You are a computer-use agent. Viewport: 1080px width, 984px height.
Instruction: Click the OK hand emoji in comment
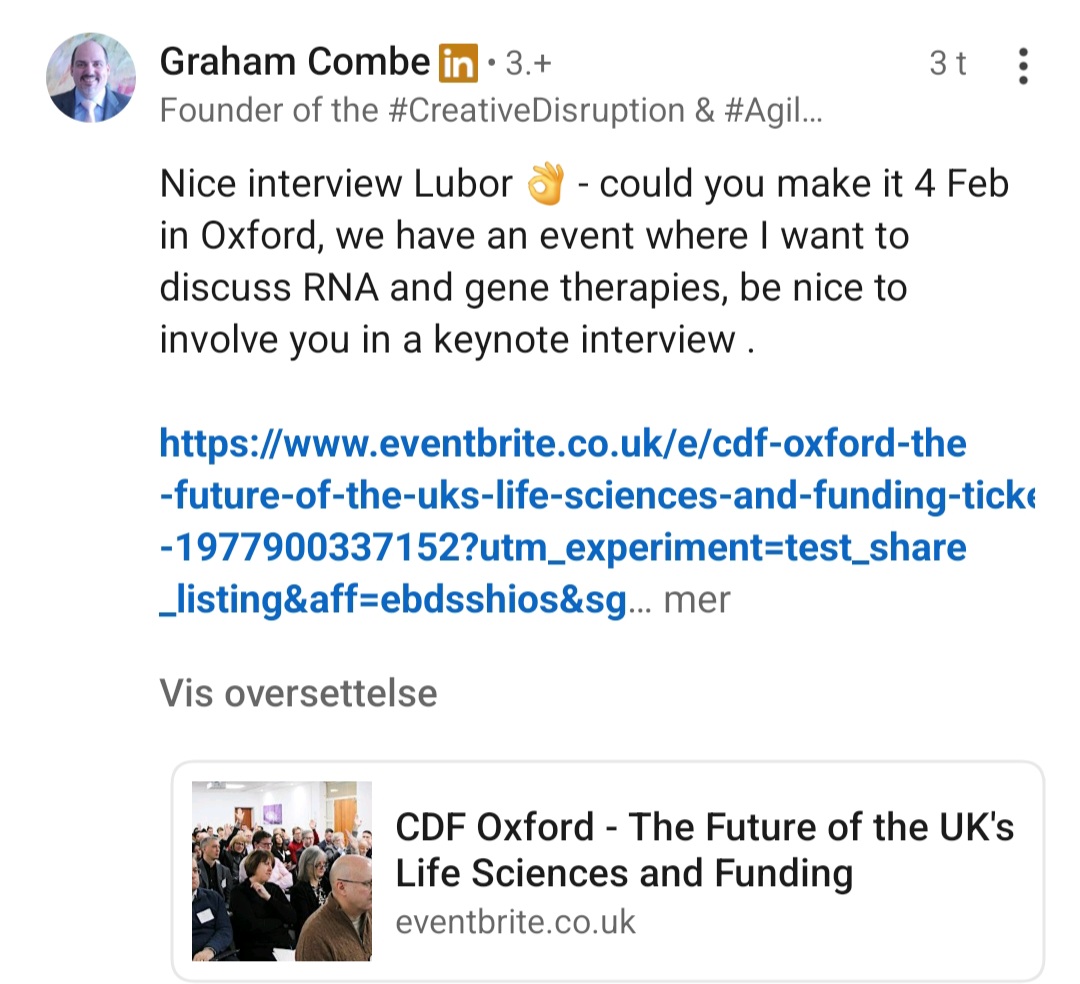[545, 185]
